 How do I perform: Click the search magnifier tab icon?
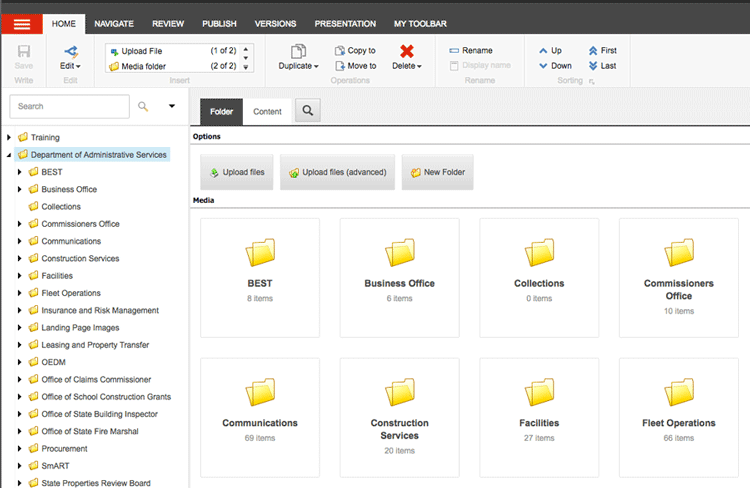point(307,111)
